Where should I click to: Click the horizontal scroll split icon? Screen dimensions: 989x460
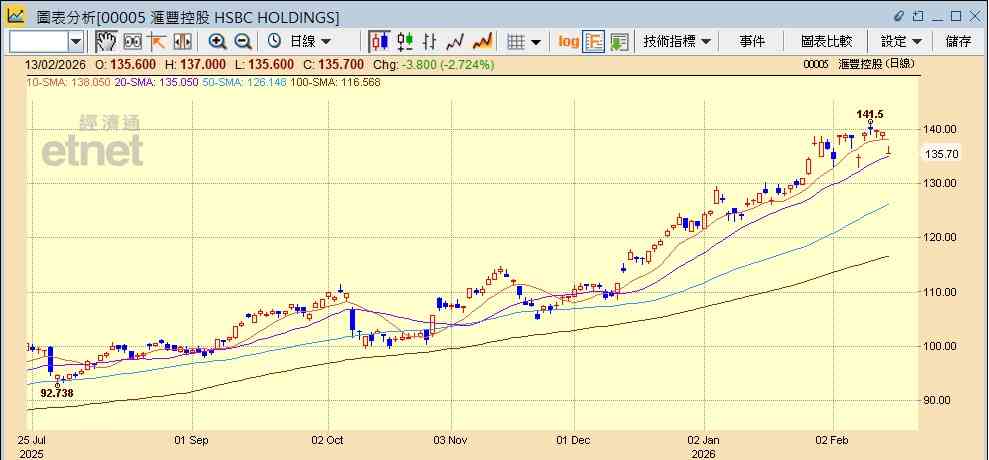[x=182, y=42]
